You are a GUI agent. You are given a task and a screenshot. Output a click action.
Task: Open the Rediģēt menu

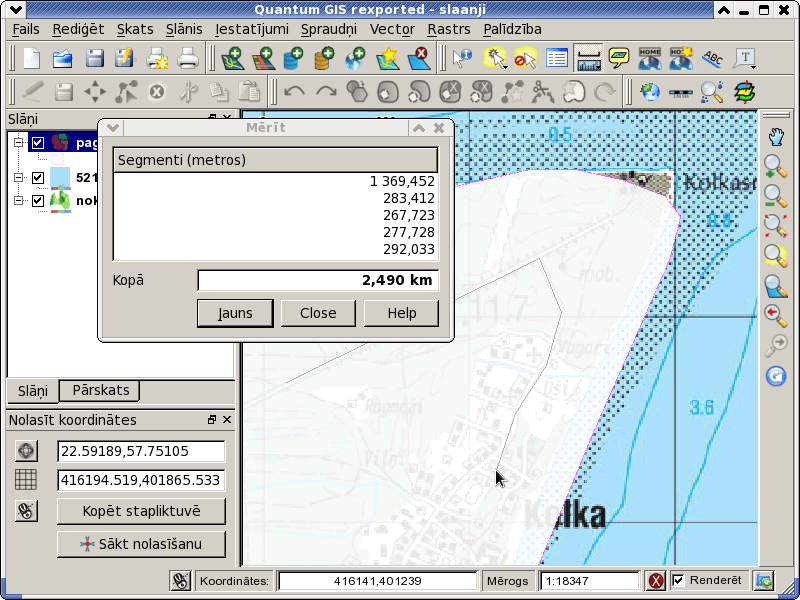[78, 30]
